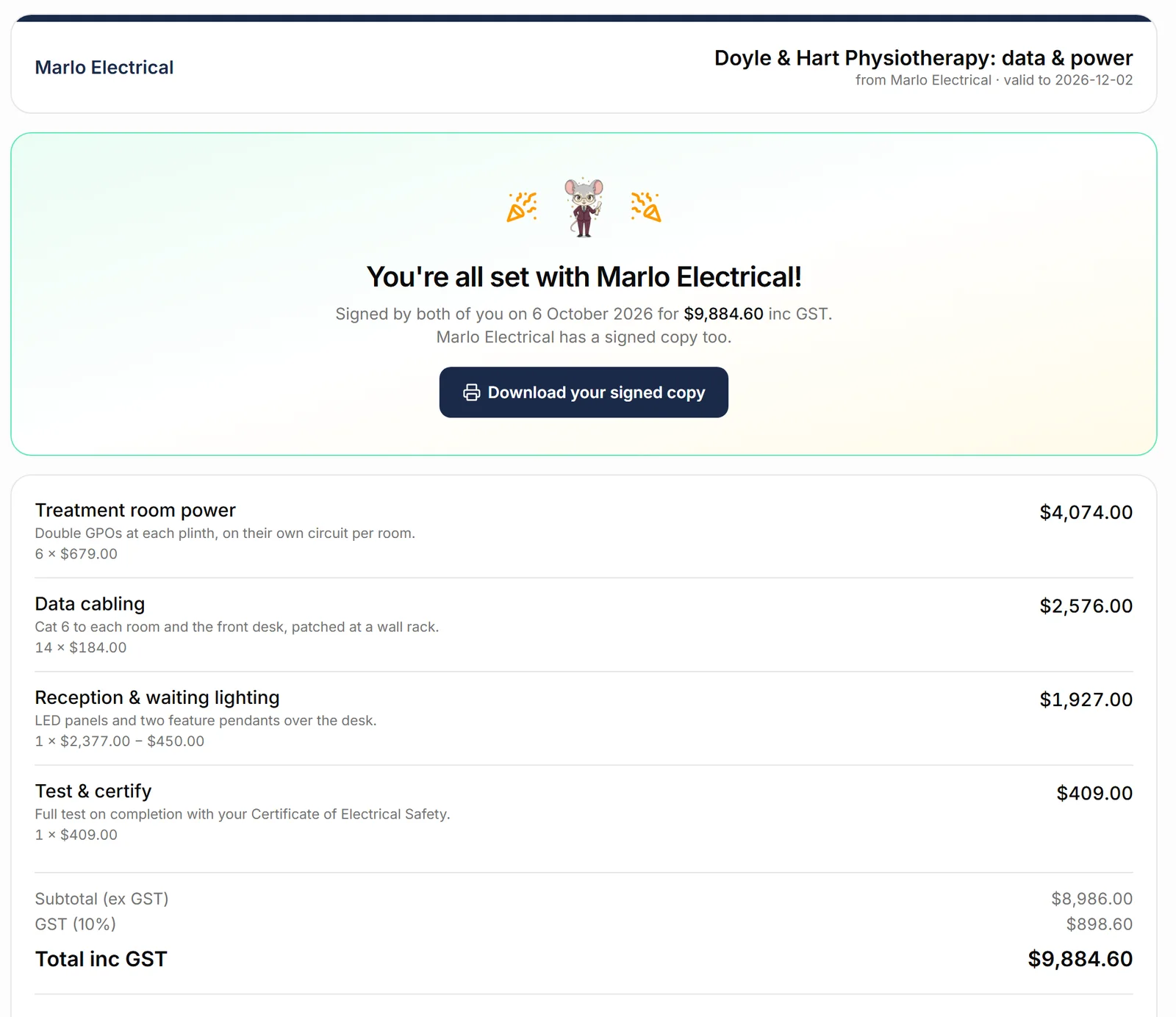Click the Marlo Electrical brand name in header

(x=104, y=67)
